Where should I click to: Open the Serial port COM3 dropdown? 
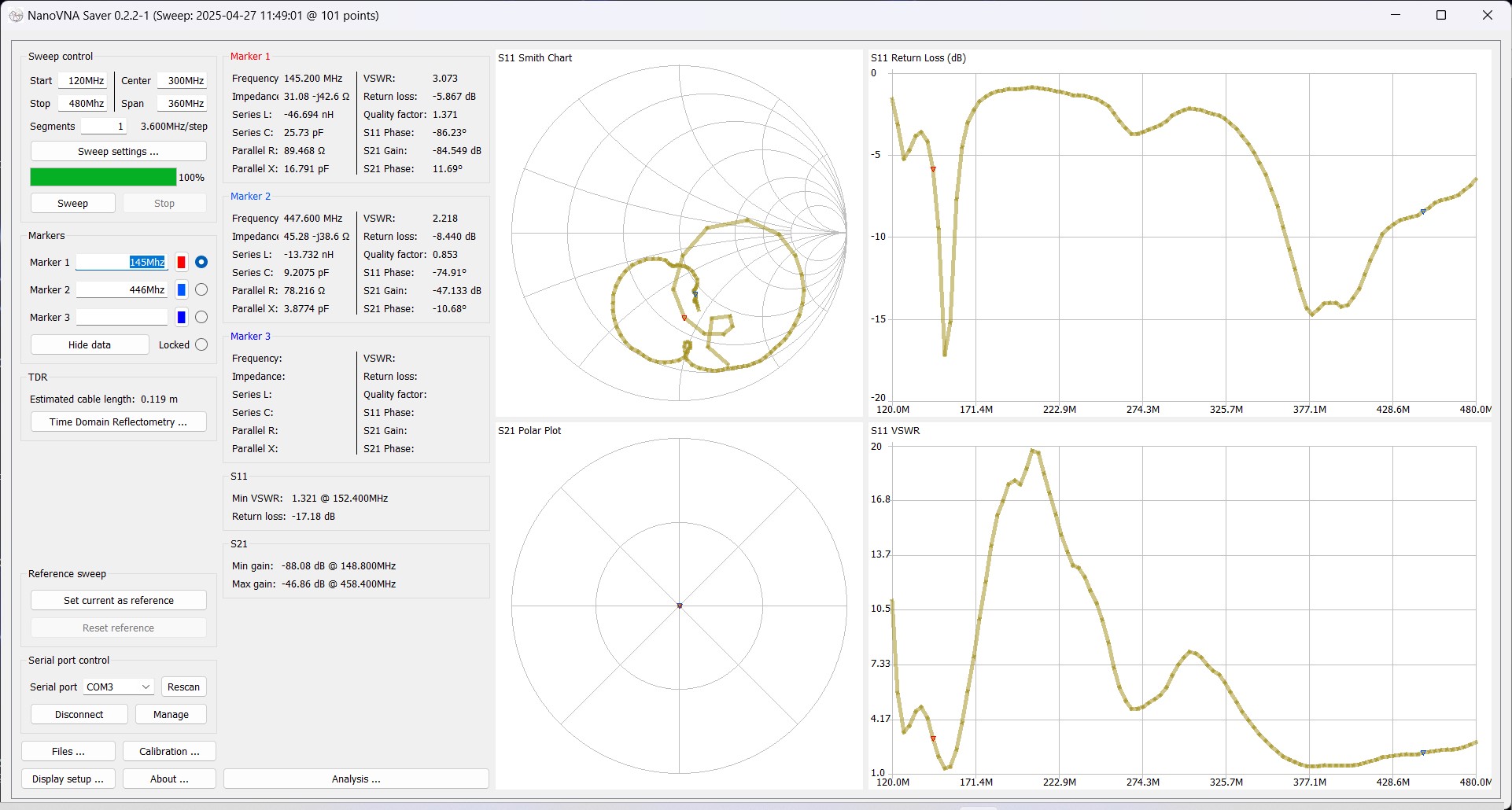(x=118, y=687)
